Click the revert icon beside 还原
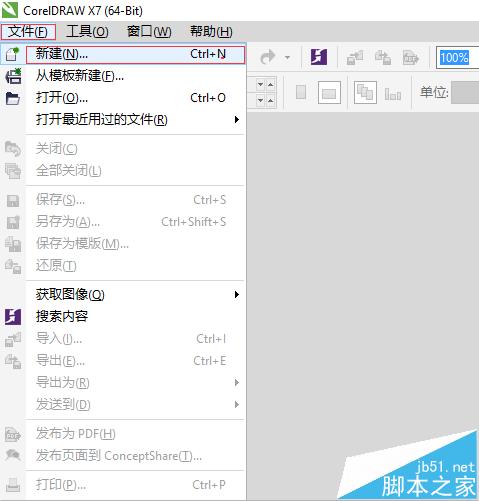The width and height of the screenshot is (479, 501). (13, 266)
